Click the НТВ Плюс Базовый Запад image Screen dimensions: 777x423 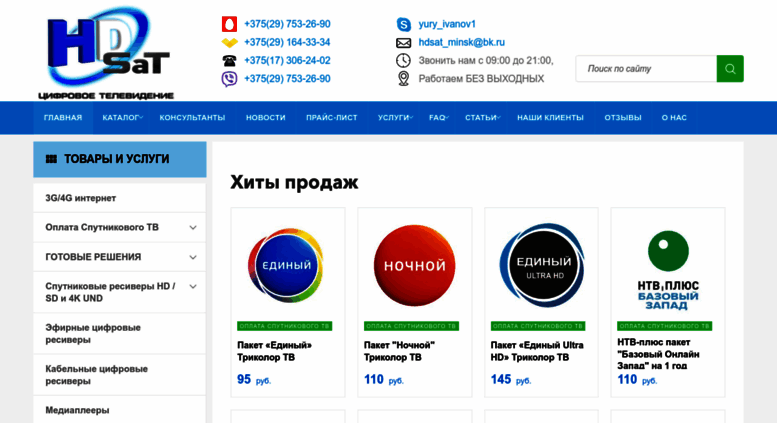(x=668, y=270)
